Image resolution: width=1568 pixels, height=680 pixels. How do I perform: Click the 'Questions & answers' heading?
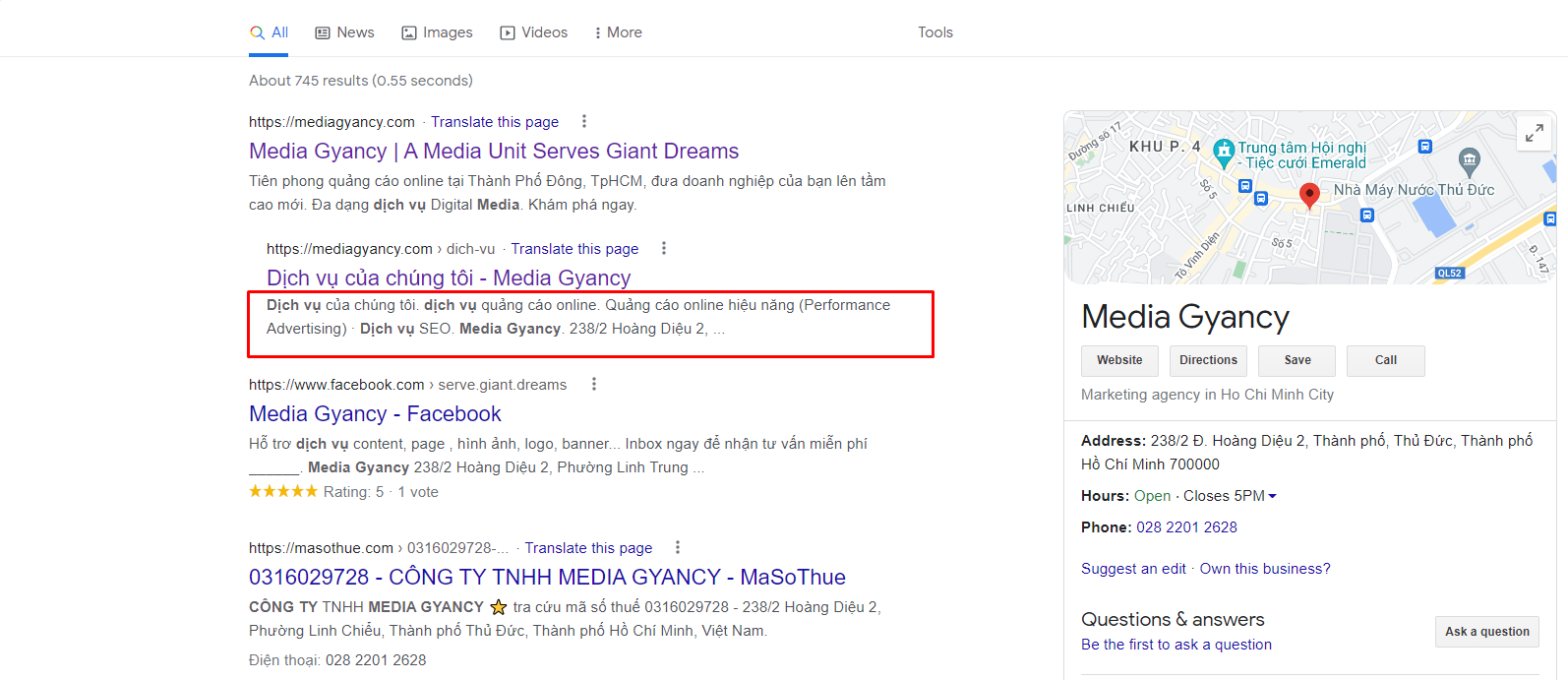(1173, 619)
